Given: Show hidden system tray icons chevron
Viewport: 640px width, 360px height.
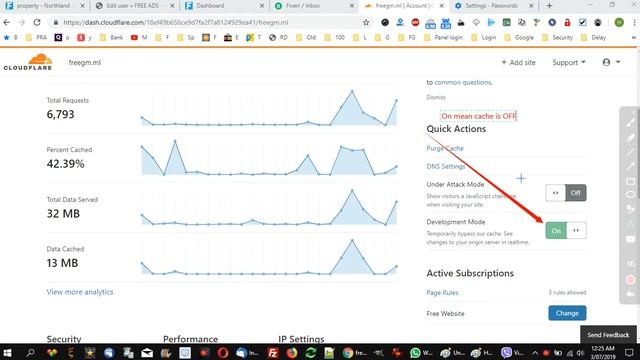Looking at the screenshot, I should 535,352.
